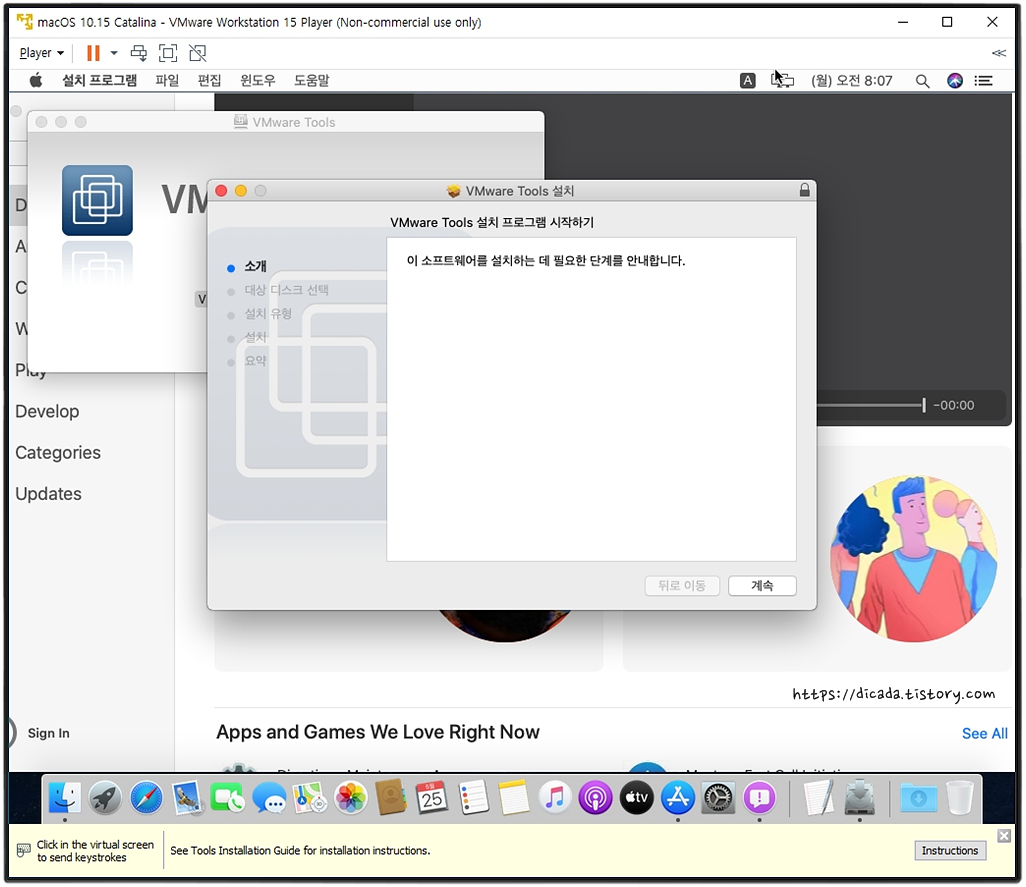
Task: Click the See All link
Action: click(x=984, y=733)
